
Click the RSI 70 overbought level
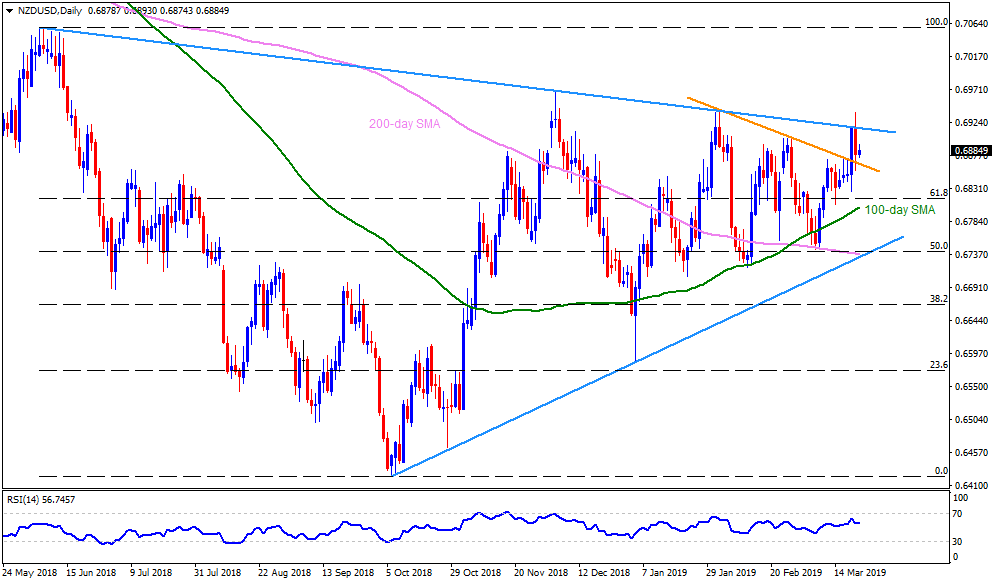point(958,513)
